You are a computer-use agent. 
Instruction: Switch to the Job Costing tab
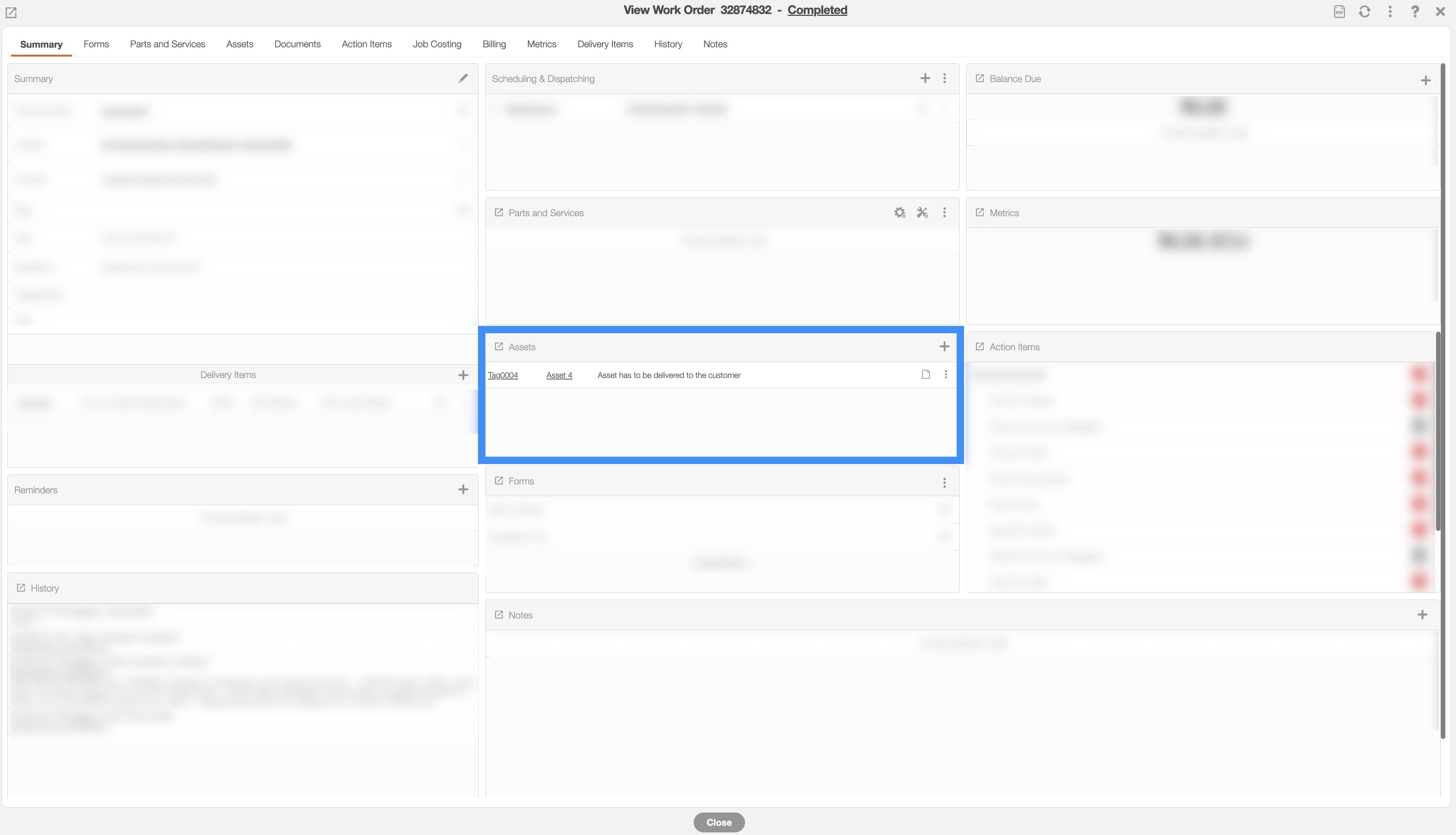tap(437, 44)
